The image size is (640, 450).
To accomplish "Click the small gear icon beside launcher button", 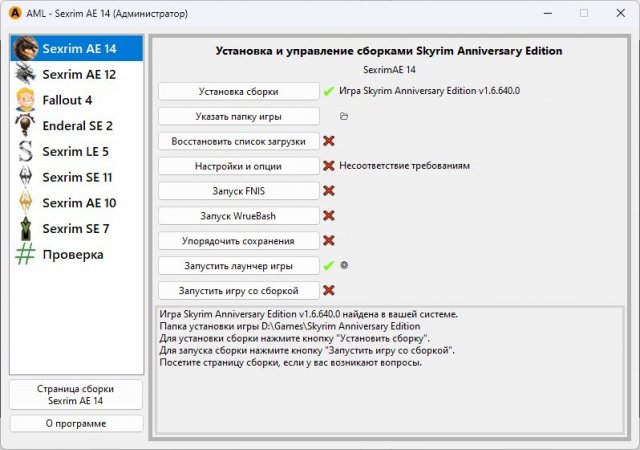I will coord(344,266).
